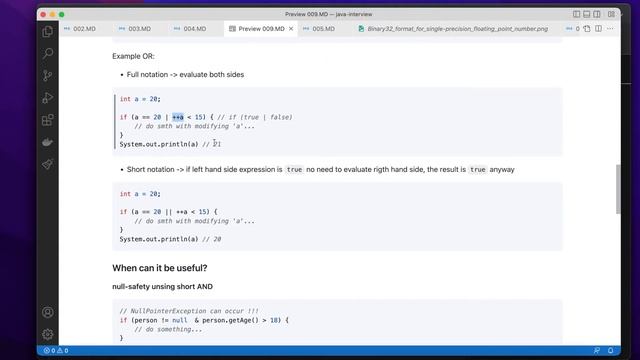Open the Run and Debug view
The height and width of the screenshot is (360, 640).
48,98
